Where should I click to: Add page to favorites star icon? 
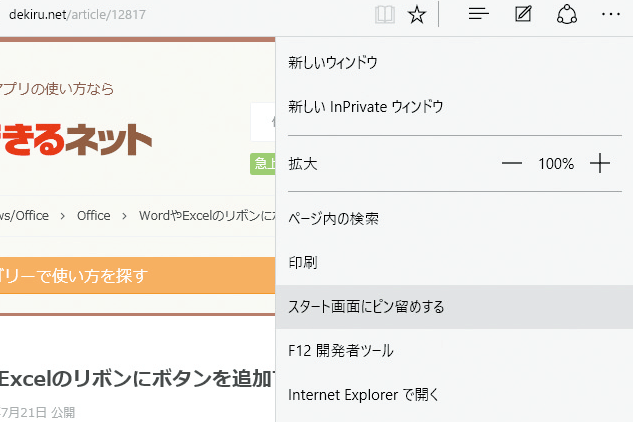tap(417, 15)
